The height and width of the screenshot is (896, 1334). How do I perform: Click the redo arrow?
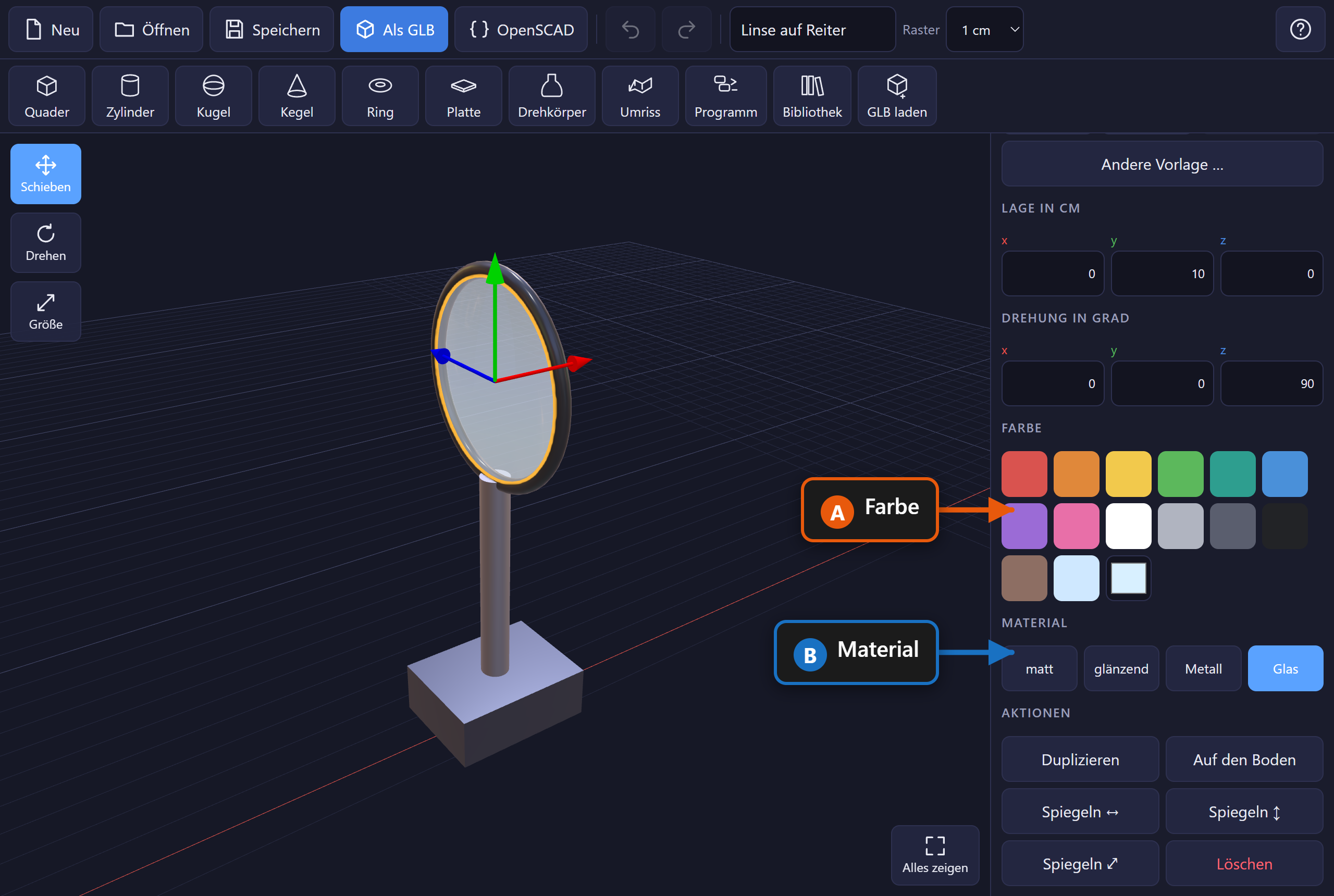687,30
